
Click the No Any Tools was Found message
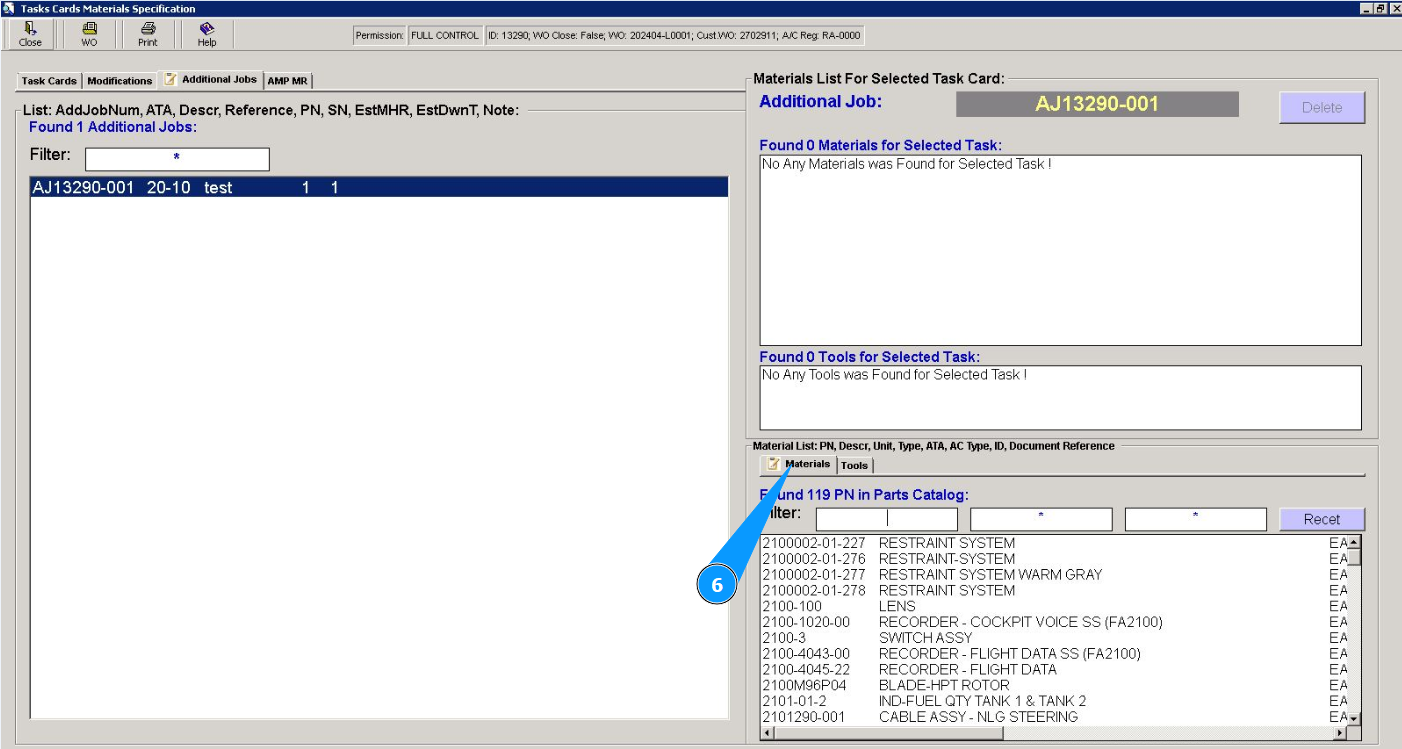tap(895, 375)
